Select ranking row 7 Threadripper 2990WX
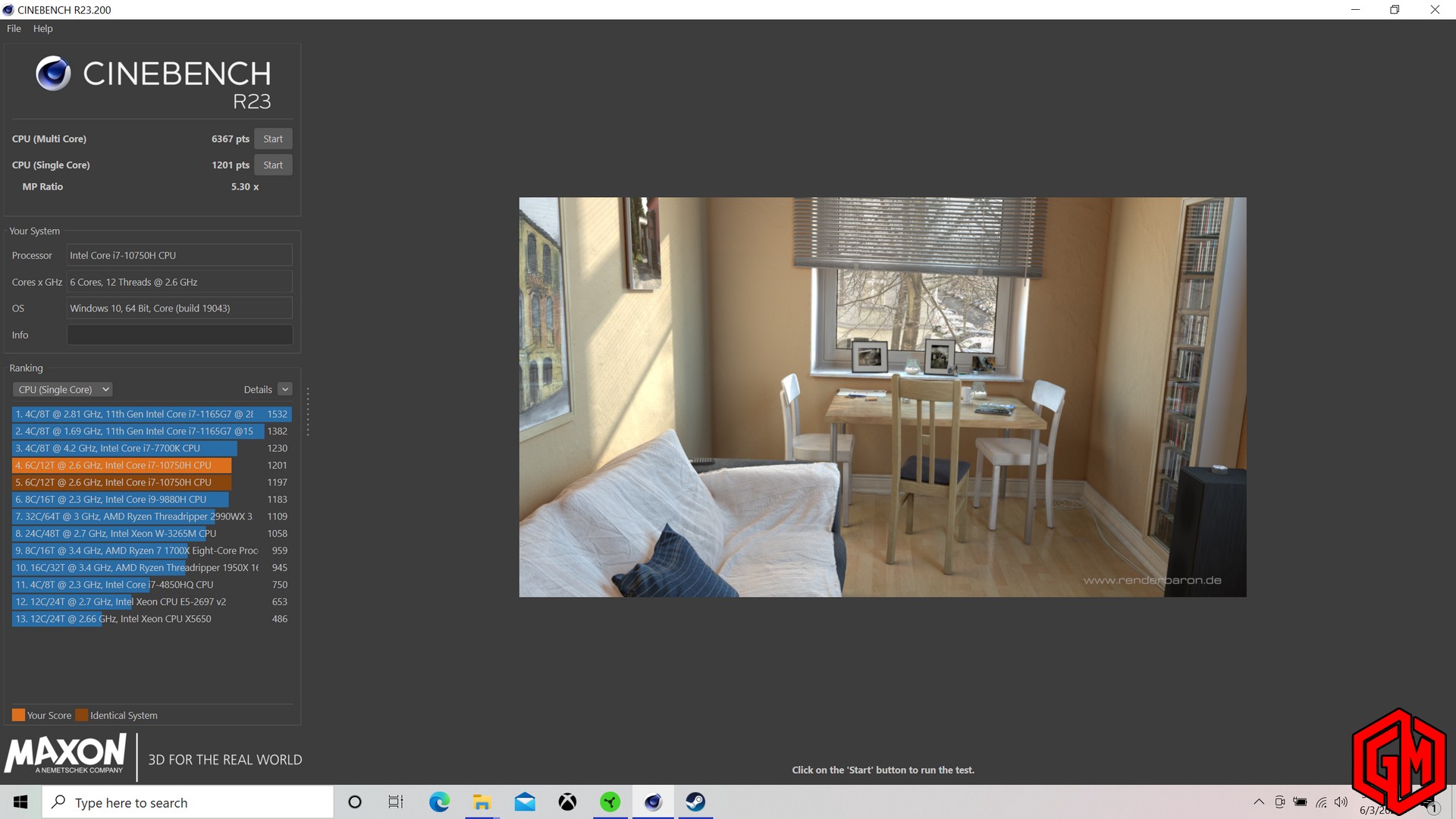 [x=152, y=516]
